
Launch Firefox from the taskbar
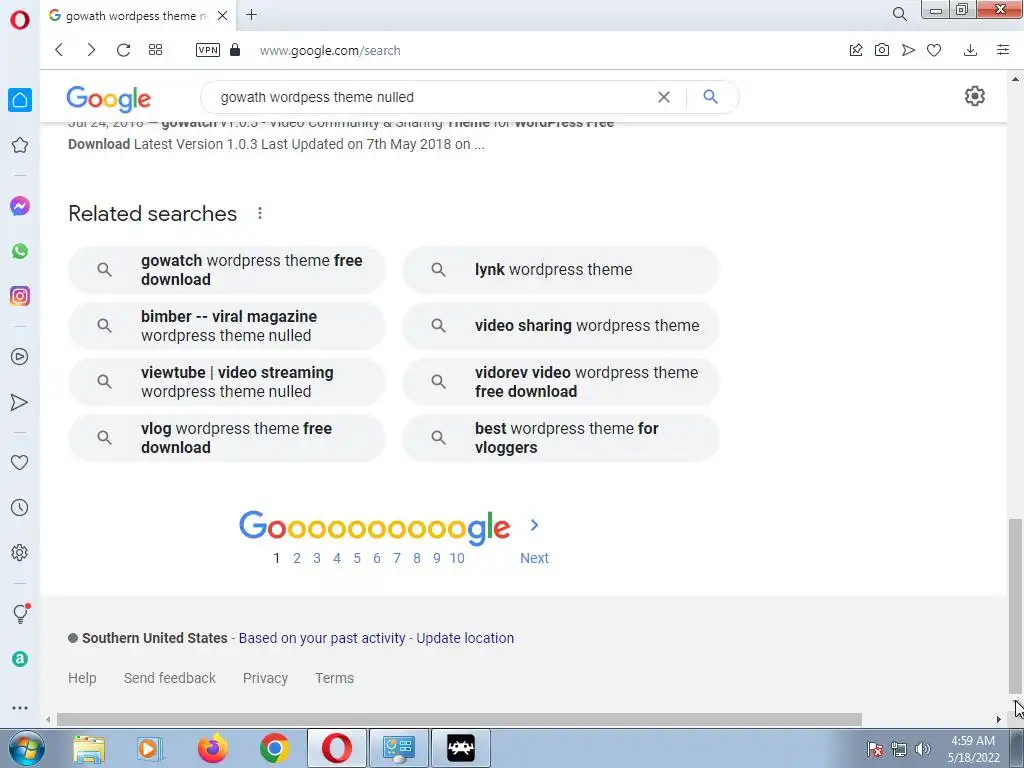pyautogui.click(x=213, y=748)
